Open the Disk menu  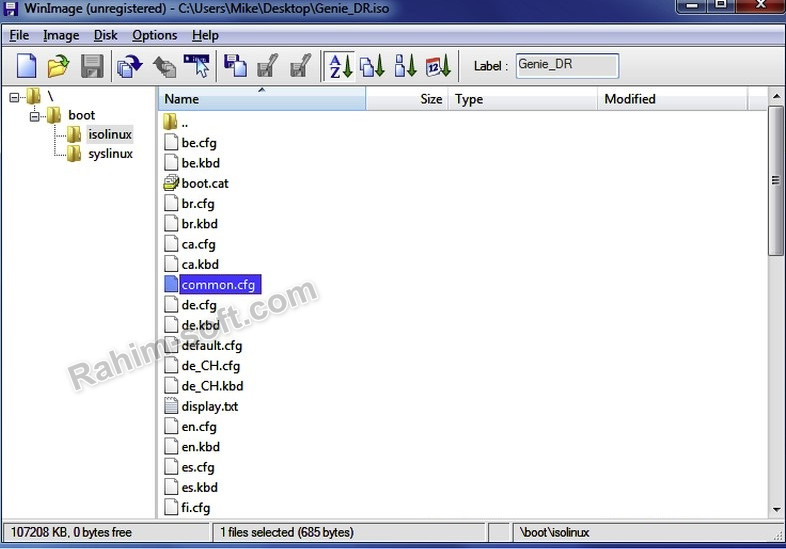(106, 35)
